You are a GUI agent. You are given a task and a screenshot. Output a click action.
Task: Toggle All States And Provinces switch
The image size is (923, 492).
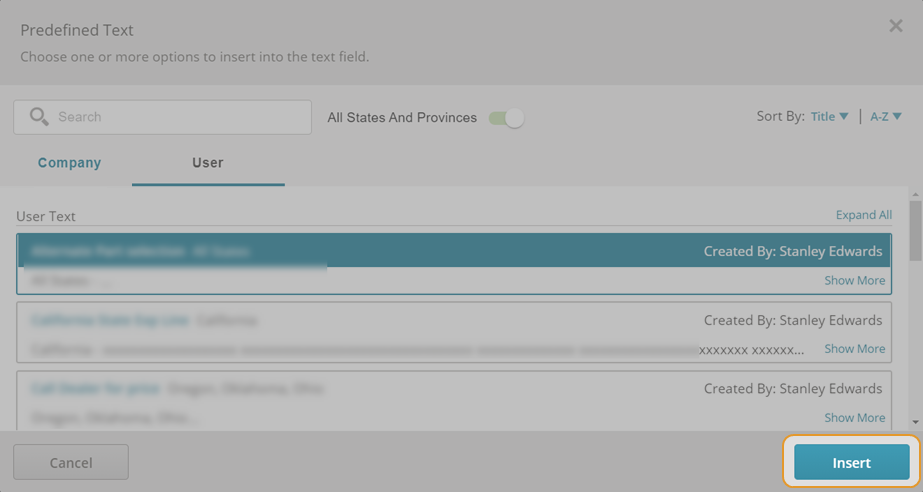pyautogui.click(x=506, y=118)
